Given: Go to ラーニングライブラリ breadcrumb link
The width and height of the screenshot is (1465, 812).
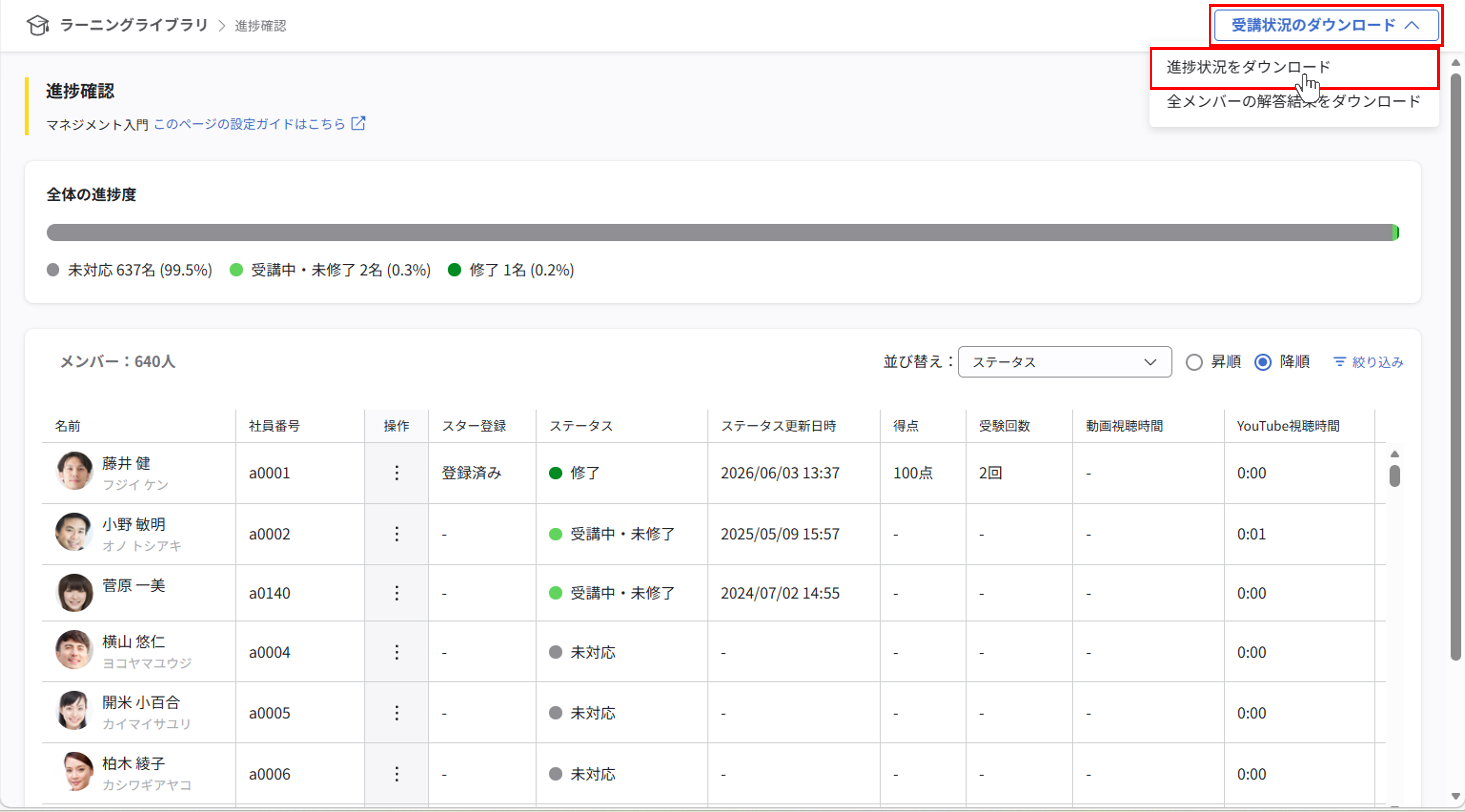Looking at the screenshot, I should (134, 25).
